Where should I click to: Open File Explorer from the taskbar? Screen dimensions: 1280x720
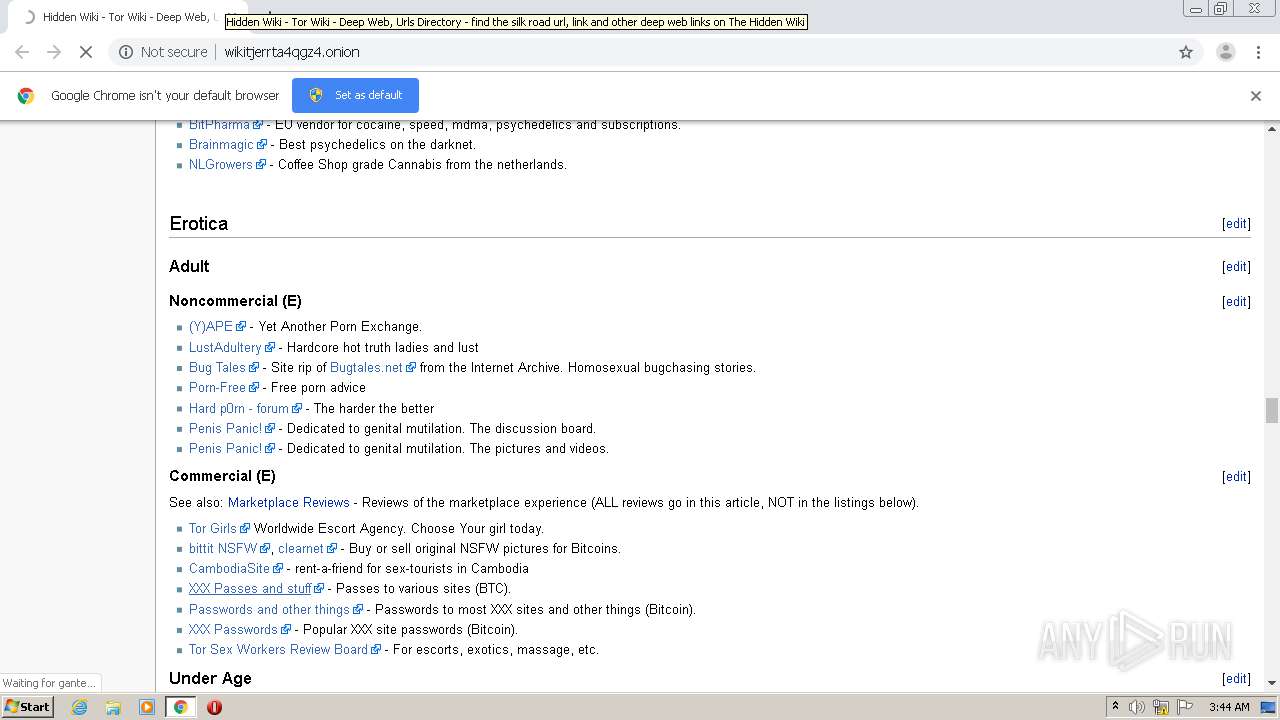click(113, 707)
